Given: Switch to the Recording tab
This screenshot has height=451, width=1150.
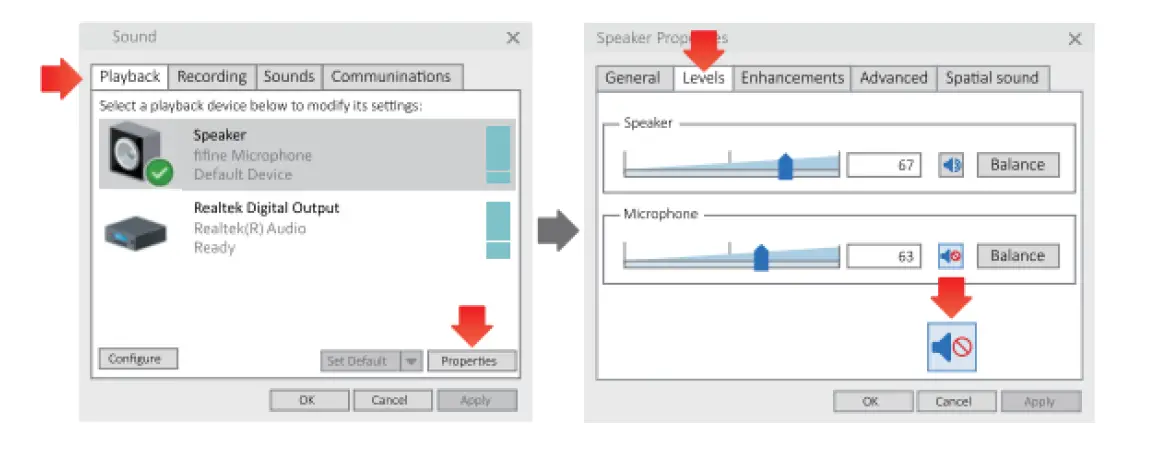Looking at the screenshot, I should click(x=211, y=77).
